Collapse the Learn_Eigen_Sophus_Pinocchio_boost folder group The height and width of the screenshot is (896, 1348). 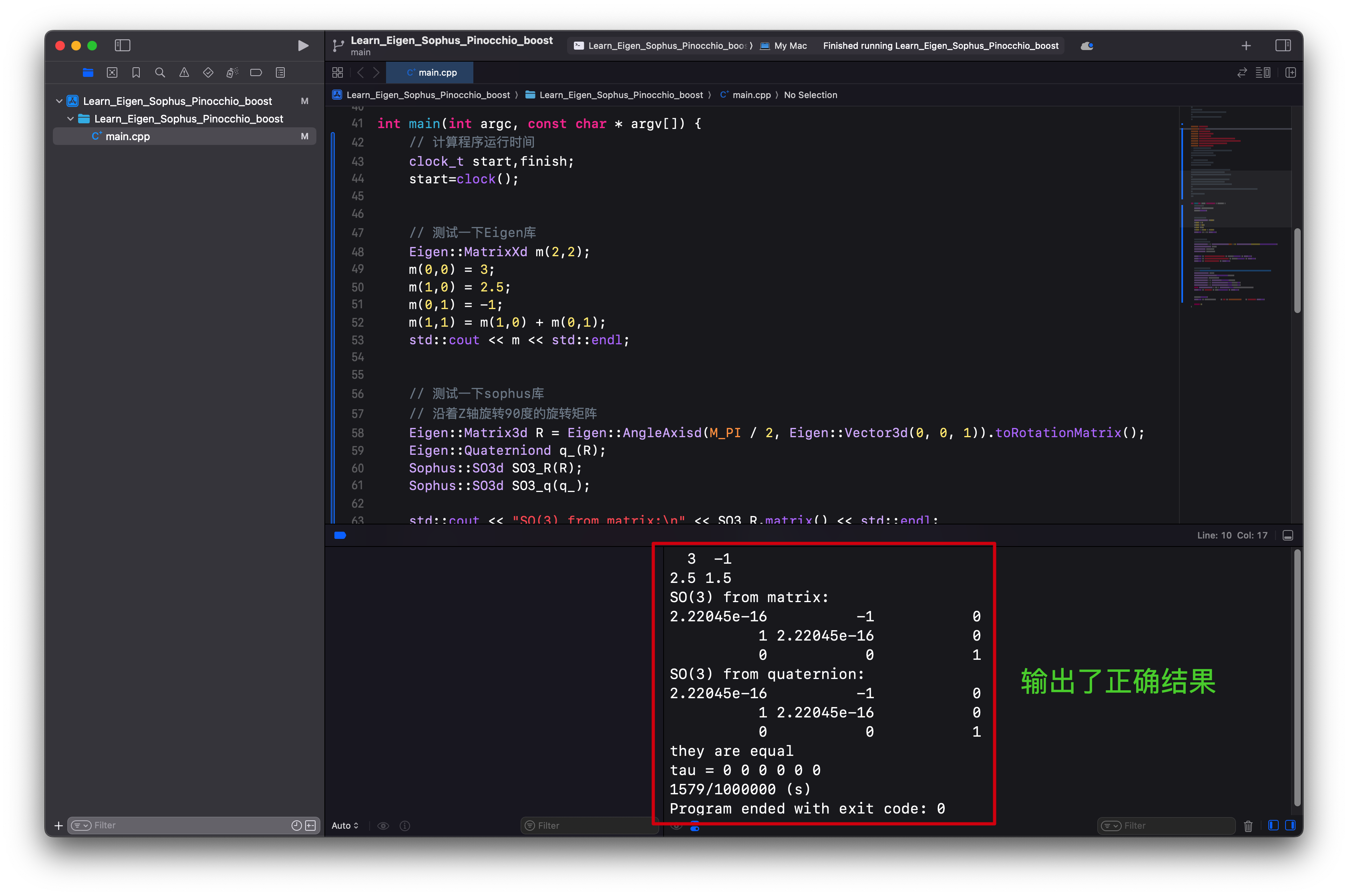tap(70, 119)
